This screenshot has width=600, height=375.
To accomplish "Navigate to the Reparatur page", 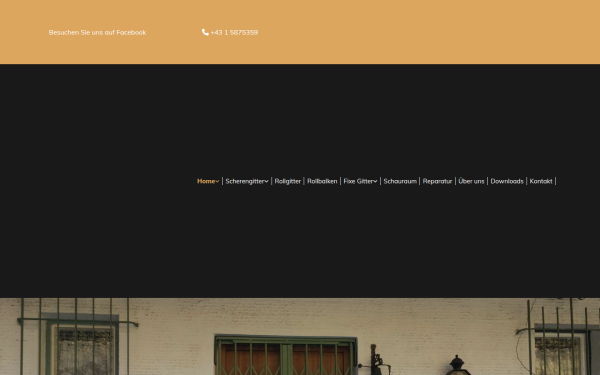I will 437,181.
